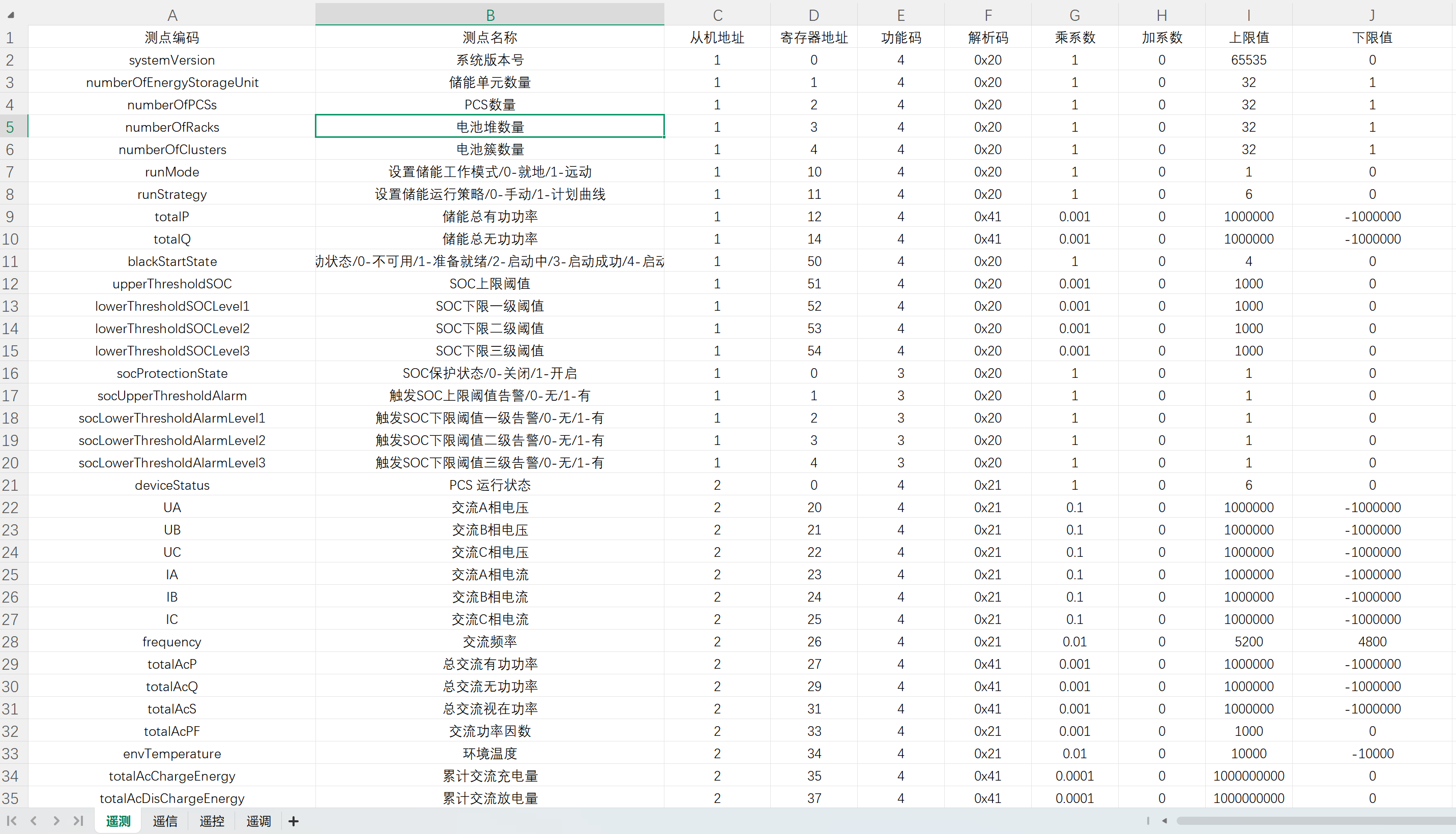The height and width of the screenshot is (834, 1456).
Task: Add a new sheet with plus icon
Action: click(294, 821)
